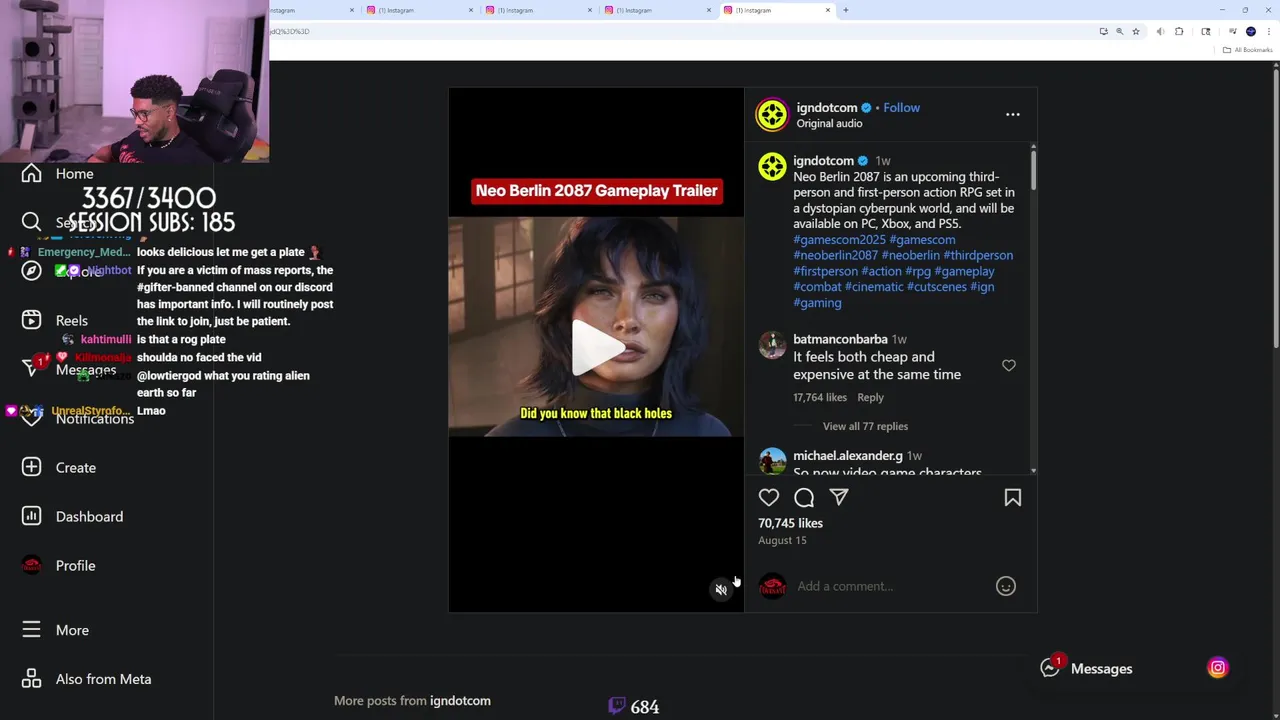Open the Also from Meta icon
The height and width of the screenshot is (720, 1280).
click(31, 679)
